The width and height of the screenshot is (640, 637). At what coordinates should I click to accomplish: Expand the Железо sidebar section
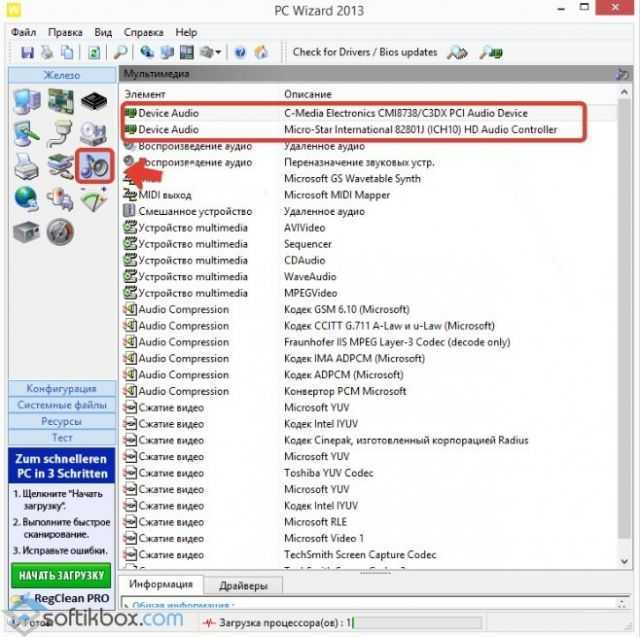coord(62,75)
